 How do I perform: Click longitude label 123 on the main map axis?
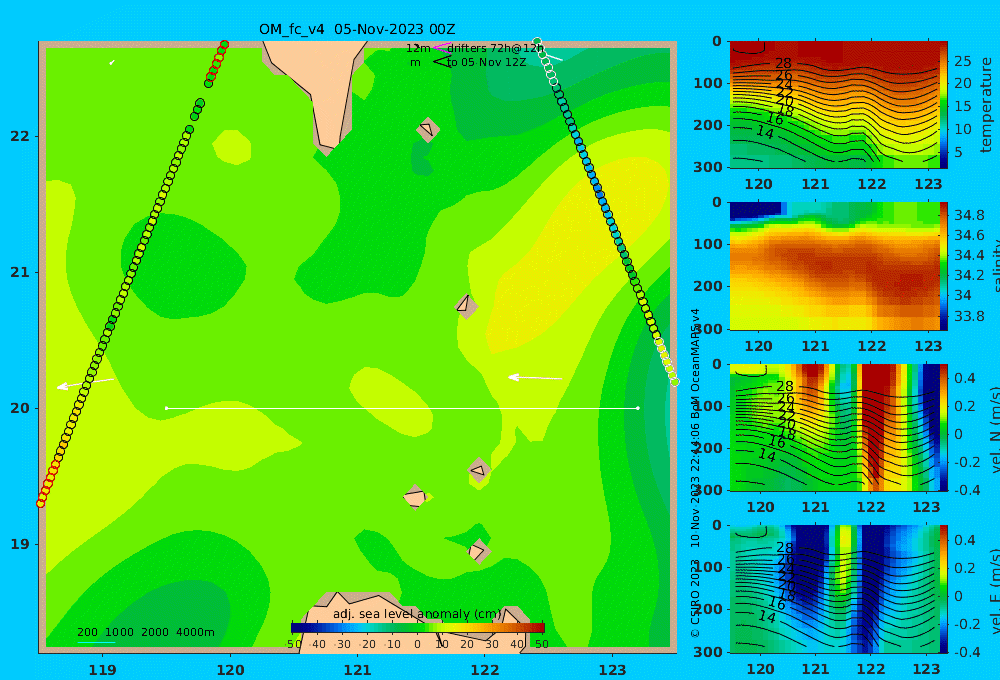[612, 670]
